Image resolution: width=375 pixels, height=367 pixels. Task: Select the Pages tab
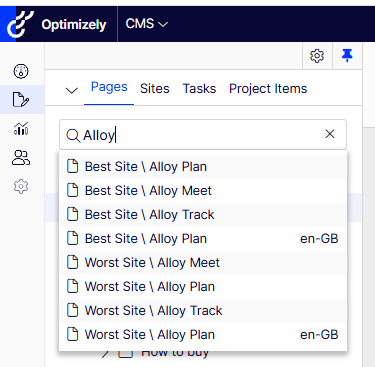[109, 87]
